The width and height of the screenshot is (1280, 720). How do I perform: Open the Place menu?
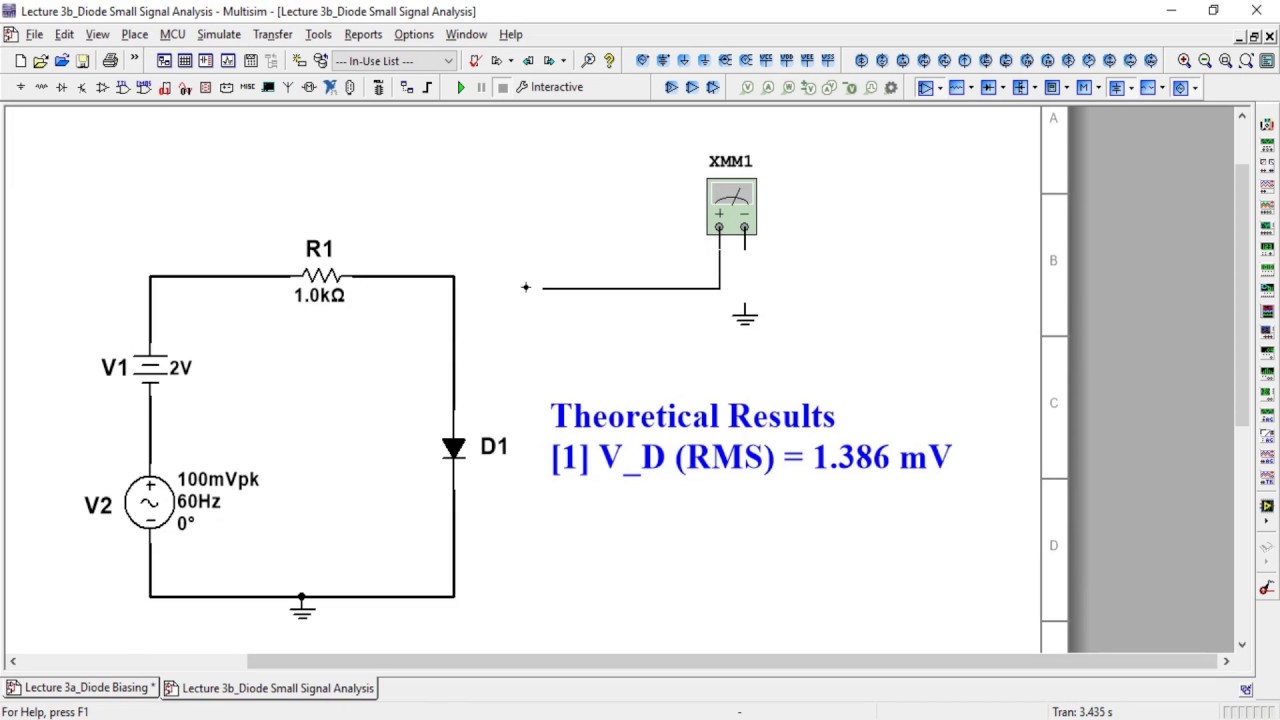[x=135, y=34]
